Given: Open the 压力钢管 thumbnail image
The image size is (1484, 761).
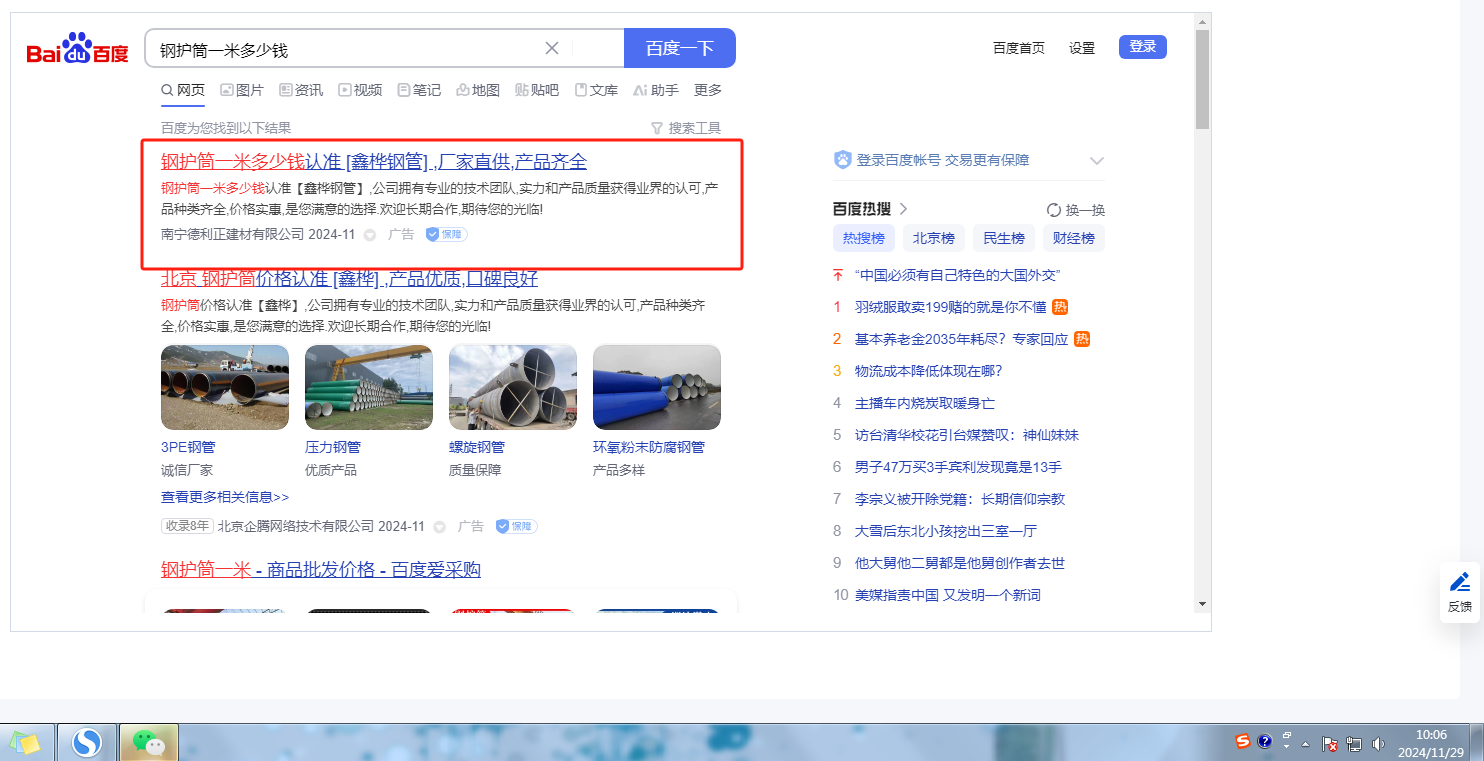Looking at the screenshot, I should click(369, 387).
